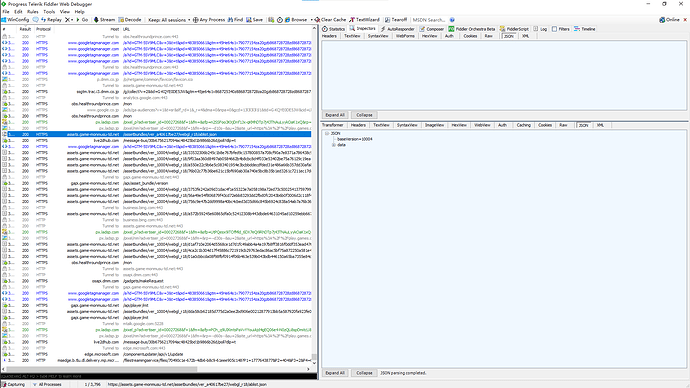Select WebForms request inspector tab
The height and width of the screenshot is (388, 690).
coord(405,36)
